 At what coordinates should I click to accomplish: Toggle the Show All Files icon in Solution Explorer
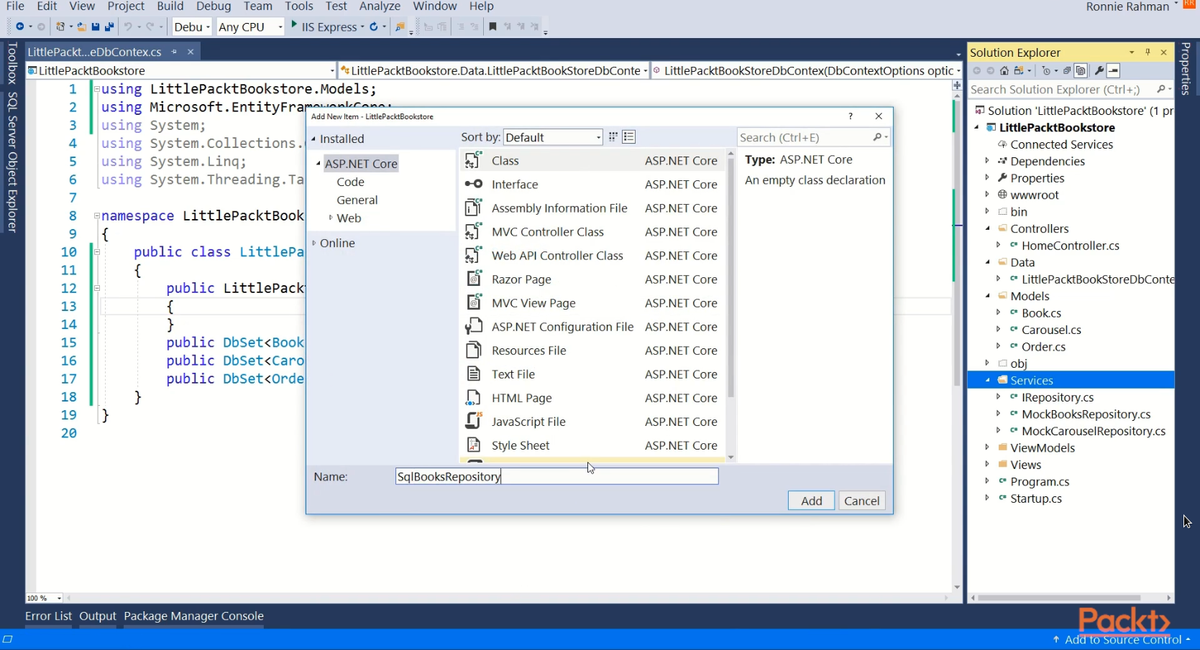point(1080,71)
